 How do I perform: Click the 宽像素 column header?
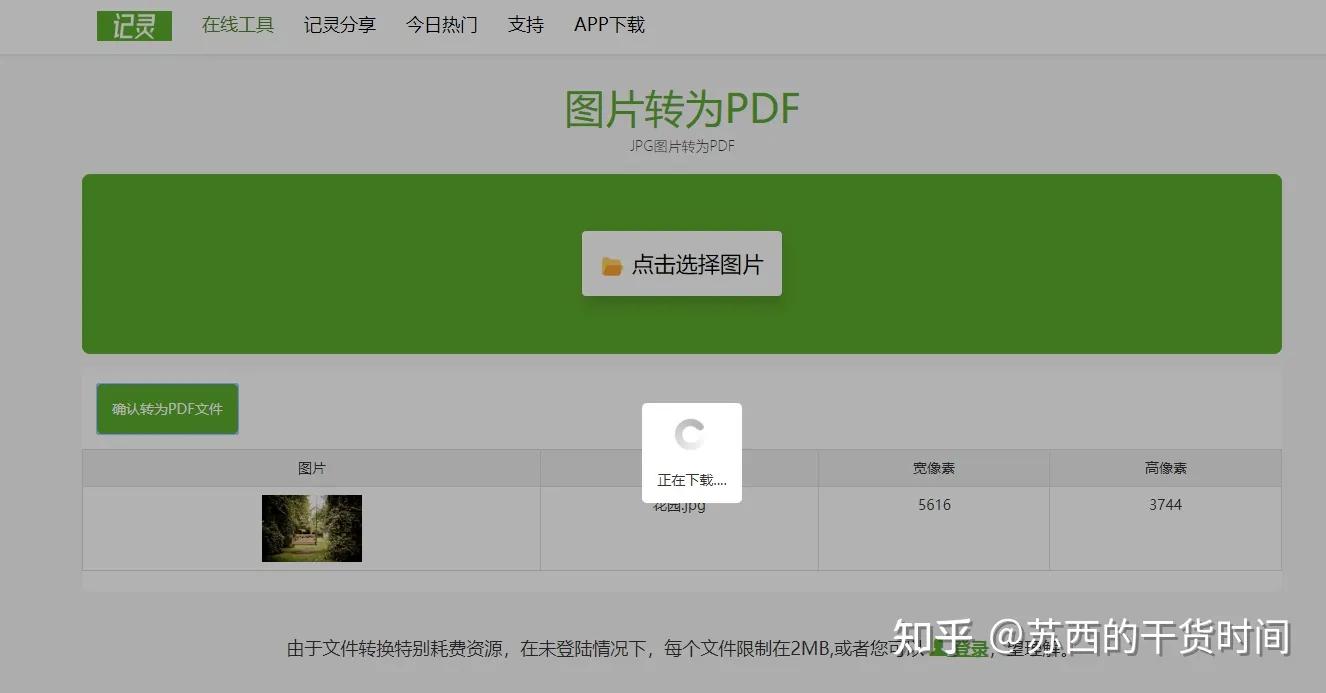[x=932, y=467]
